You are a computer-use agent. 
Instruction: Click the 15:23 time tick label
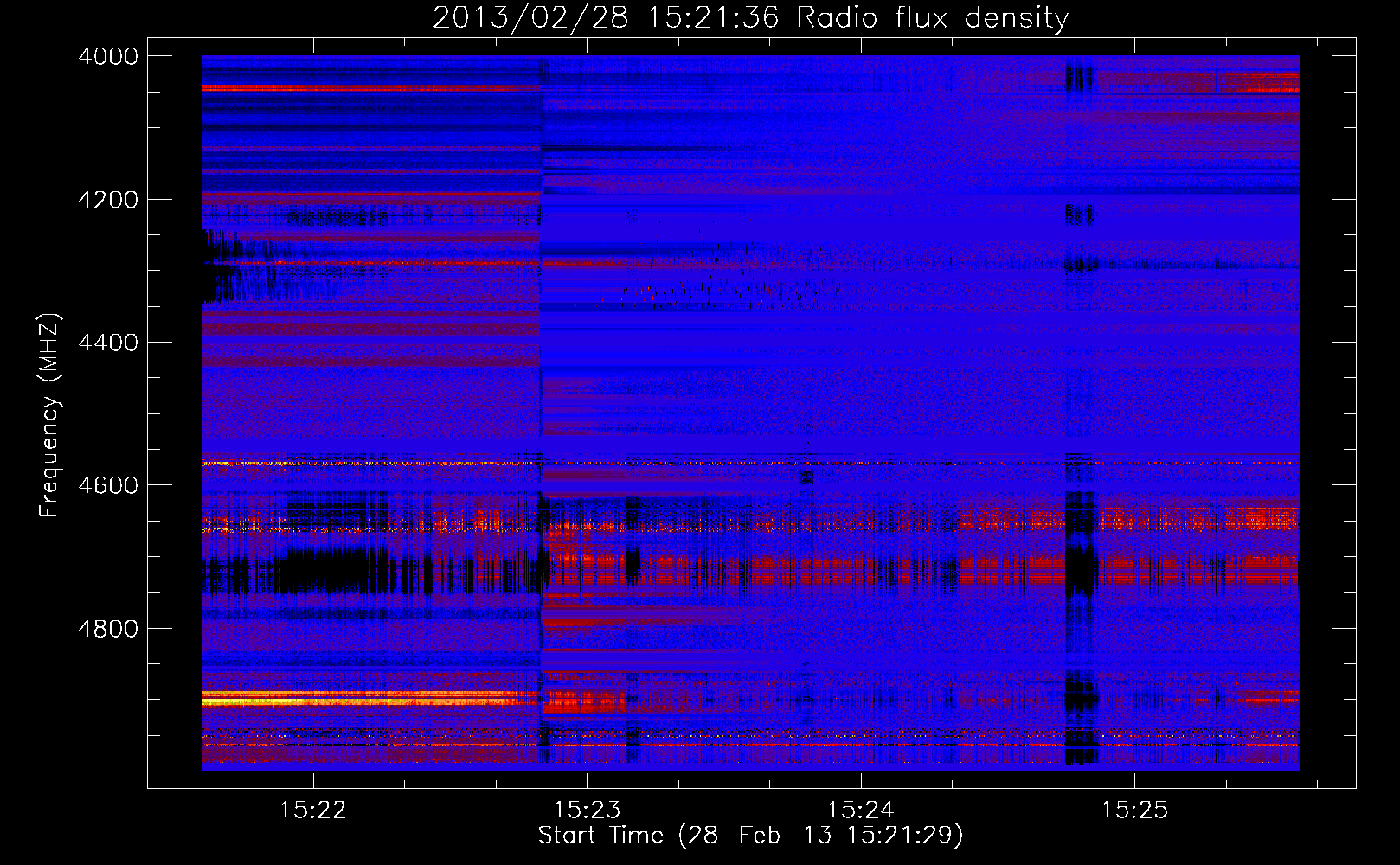point(587,810)
